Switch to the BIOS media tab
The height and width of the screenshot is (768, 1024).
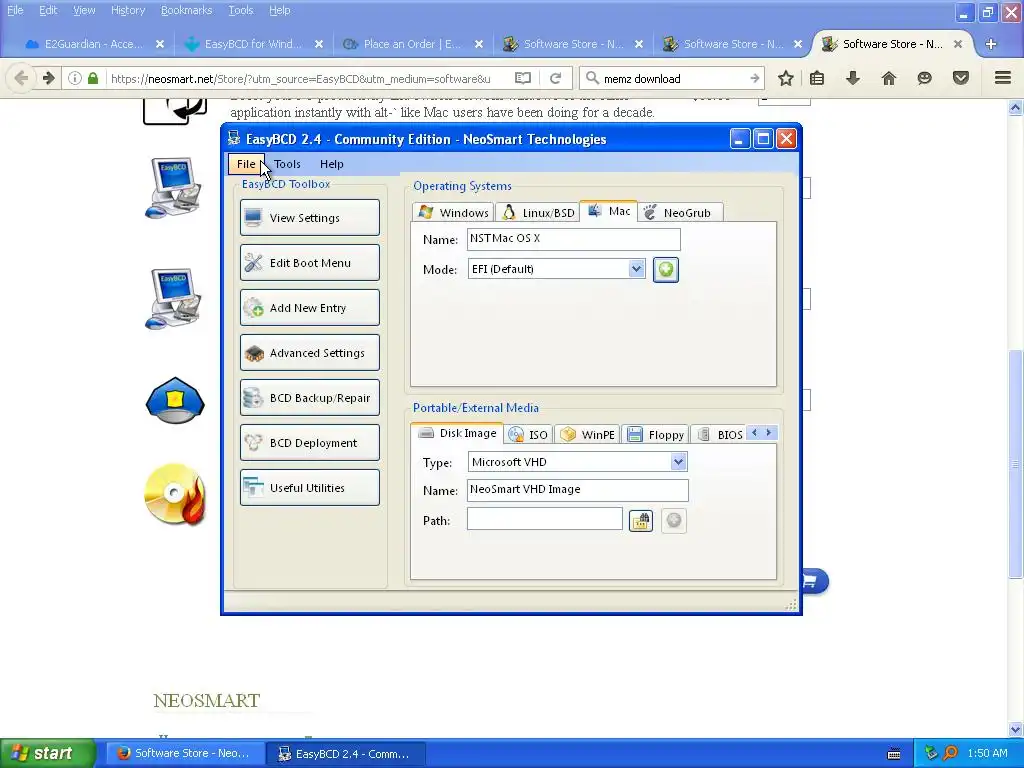click(720, 435)
